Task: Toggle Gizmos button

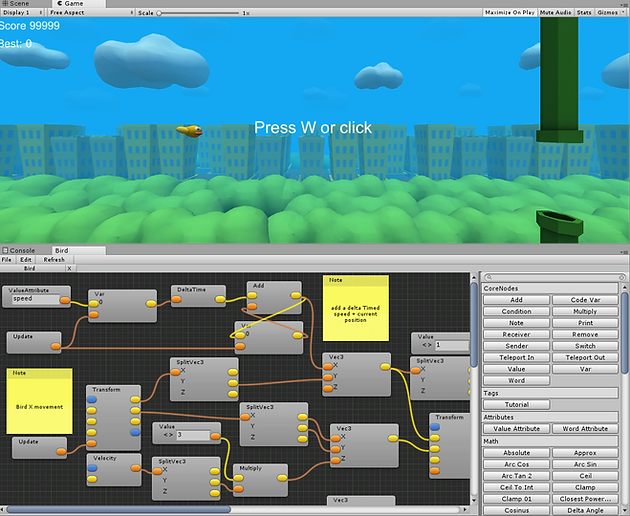Action: point(607,12)
